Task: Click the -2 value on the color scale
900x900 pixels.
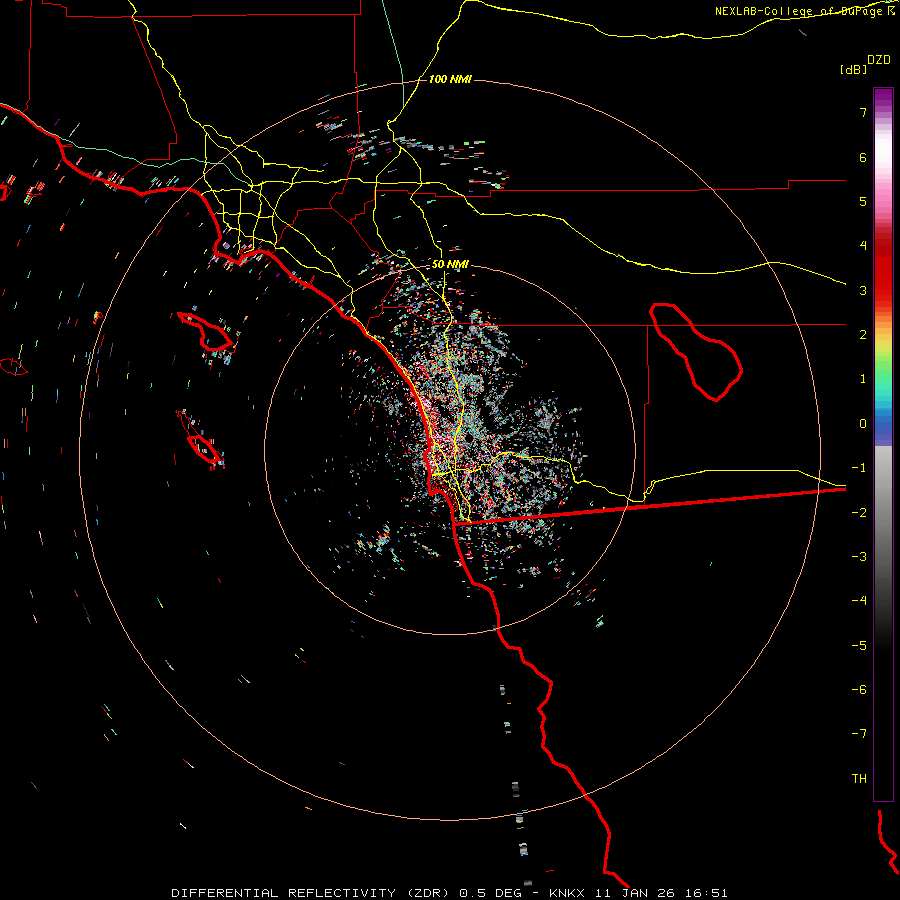Action: pos(859,513)
